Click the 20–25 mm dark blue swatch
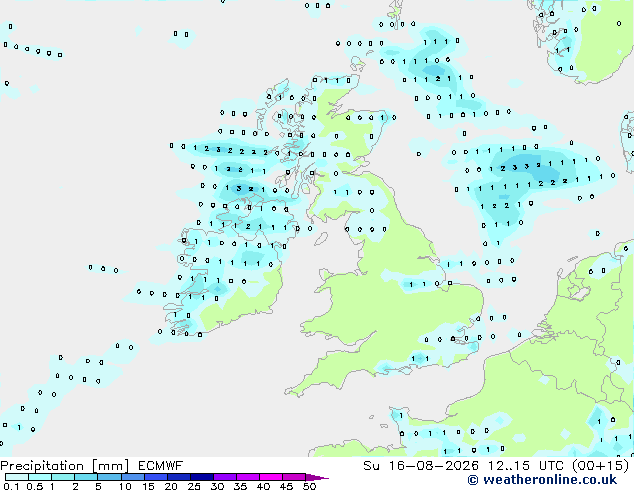 179,477
